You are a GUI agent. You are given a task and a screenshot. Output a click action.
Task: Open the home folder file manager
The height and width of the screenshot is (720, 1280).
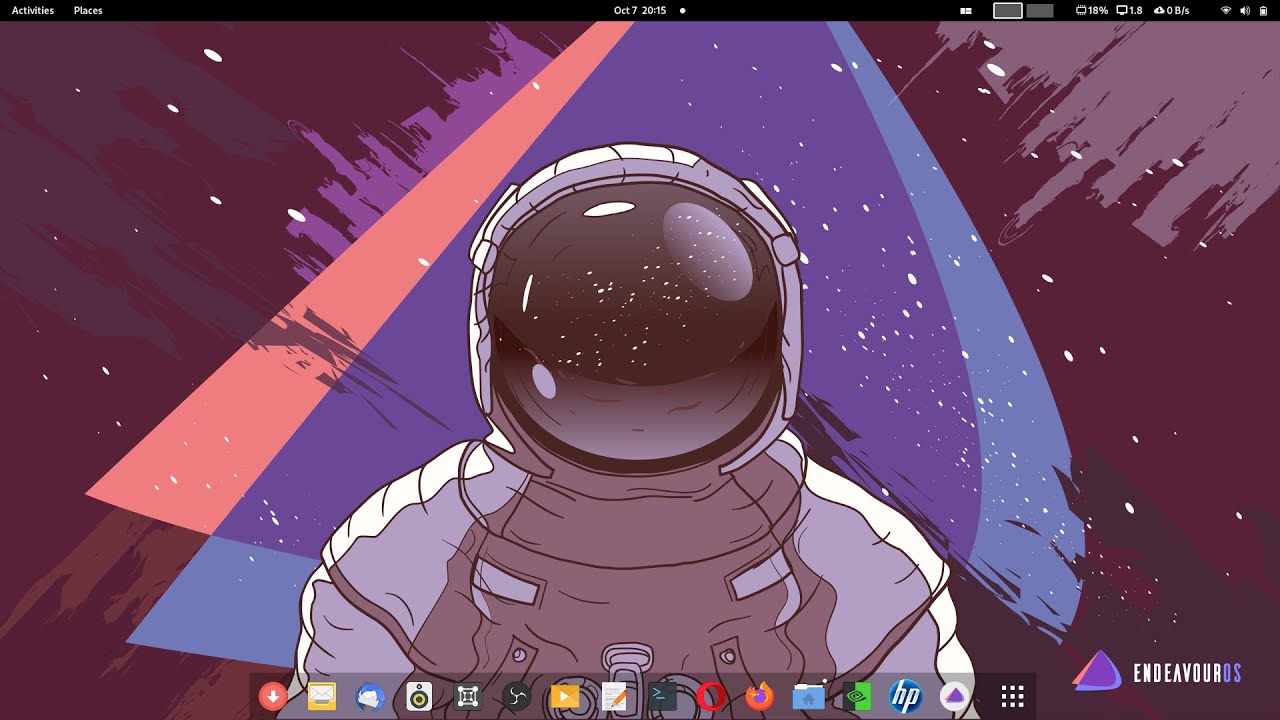pos(808,696)
